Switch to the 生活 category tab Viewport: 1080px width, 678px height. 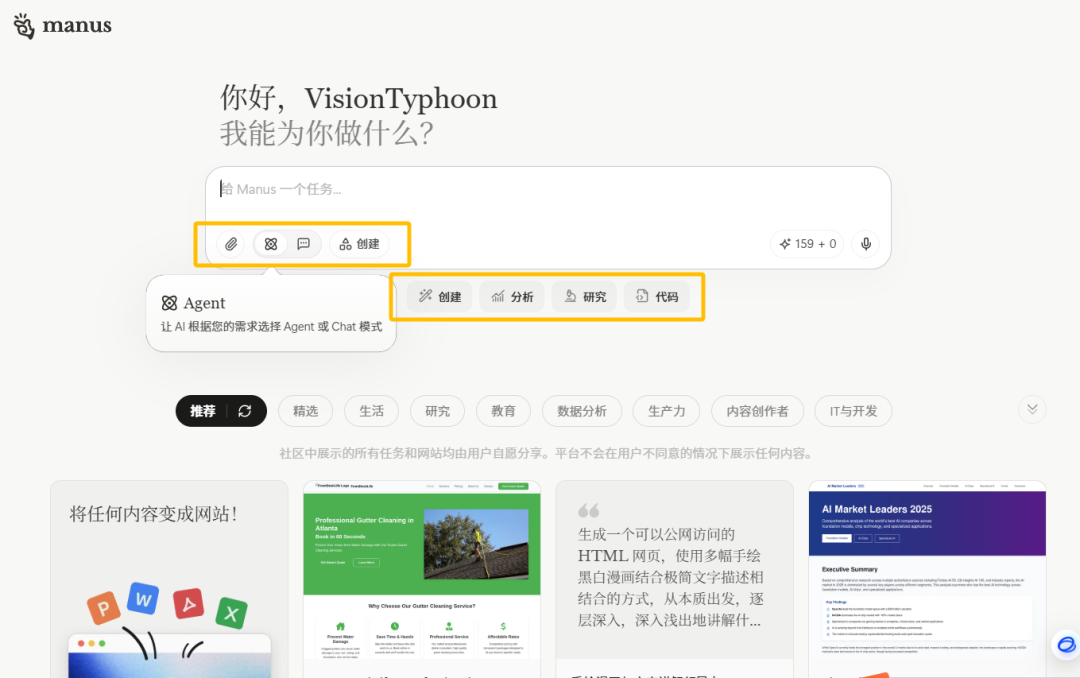(x=372, y=411)
